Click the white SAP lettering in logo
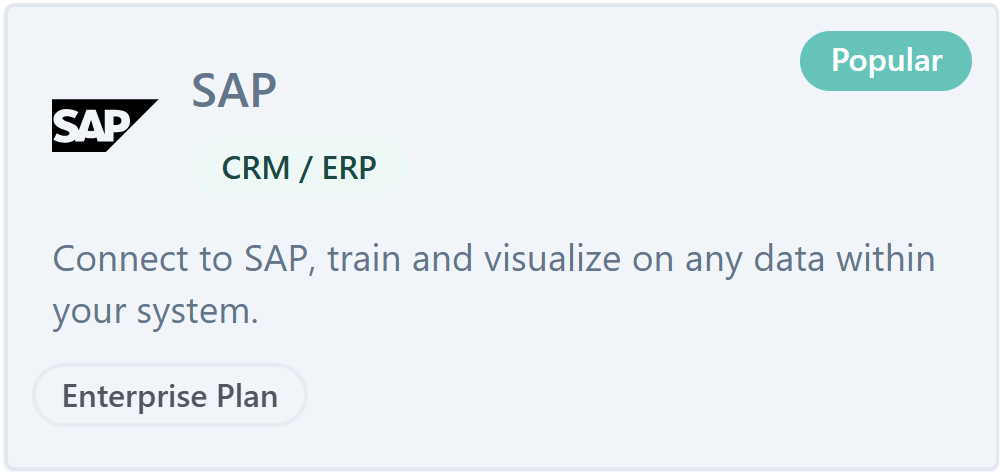Image resolution: width=1000 pixels, height=472 pixels. 91,127
